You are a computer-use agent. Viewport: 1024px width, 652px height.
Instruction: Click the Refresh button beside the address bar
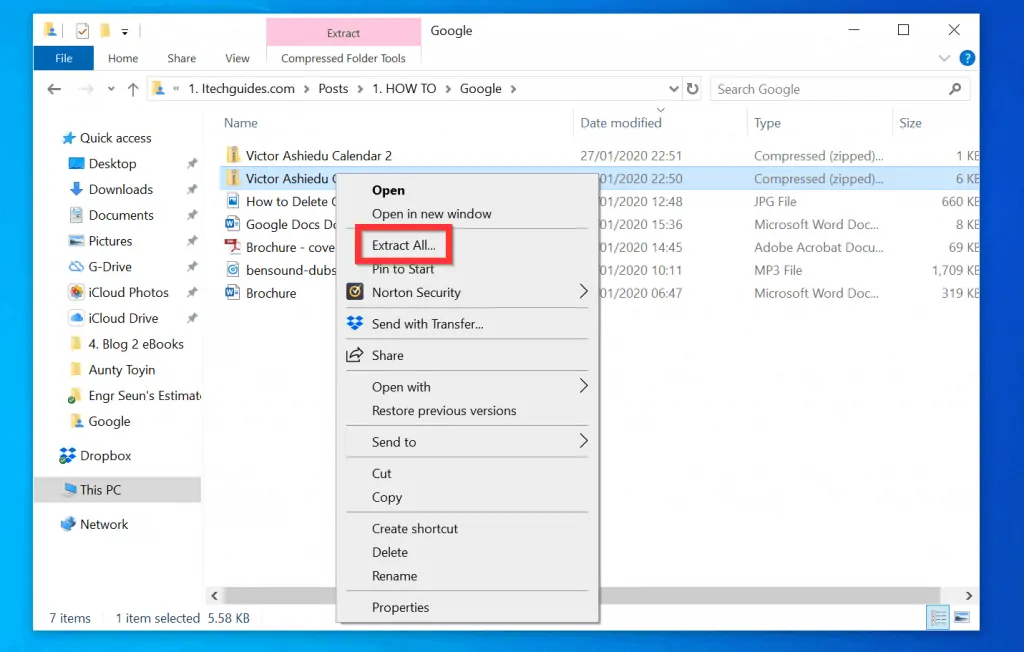pyautogui.click(x=692, y=89)
